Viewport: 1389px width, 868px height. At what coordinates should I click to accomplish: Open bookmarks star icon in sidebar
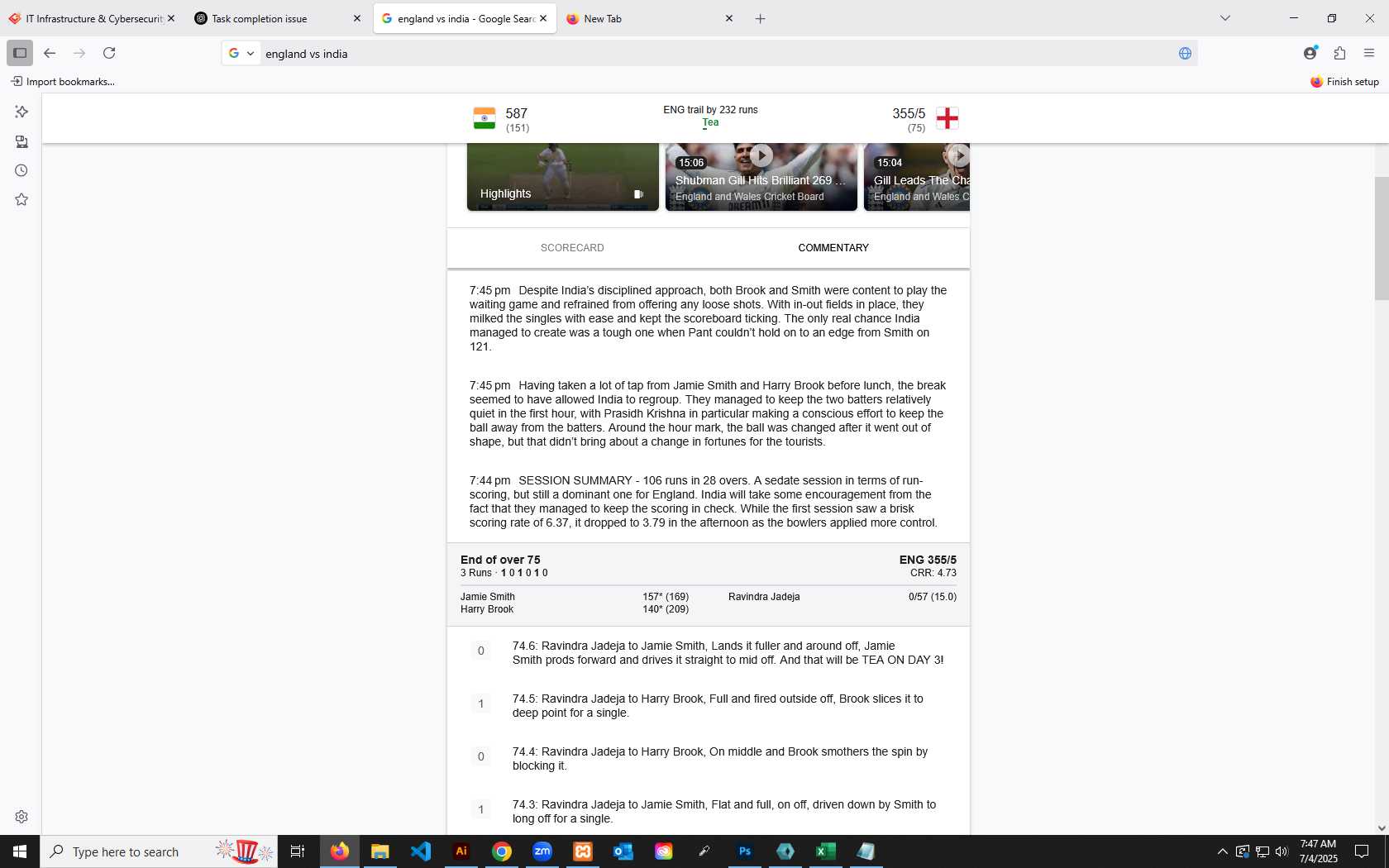(x=21, y=199)
